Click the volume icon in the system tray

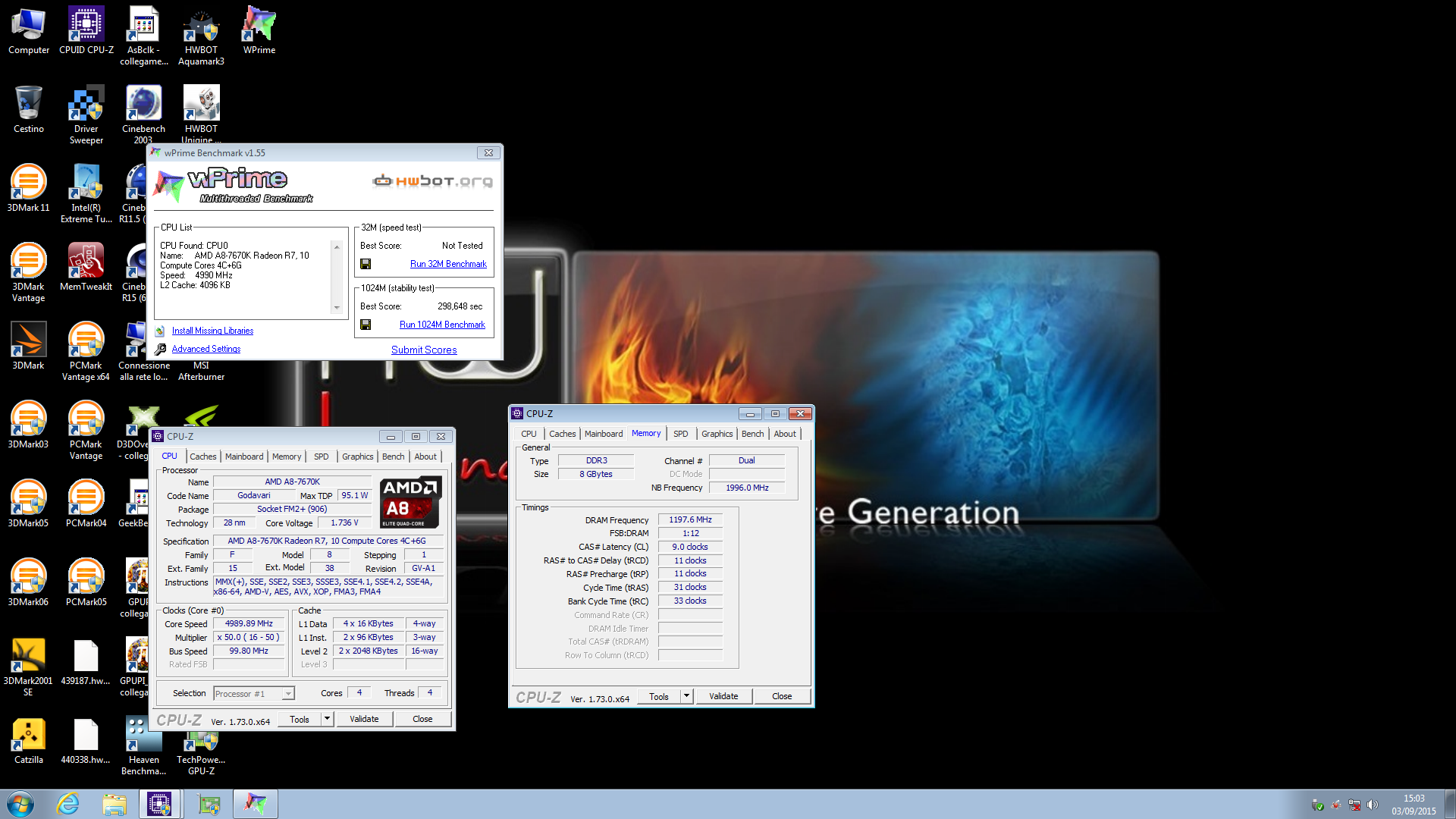click(1372, 805)
